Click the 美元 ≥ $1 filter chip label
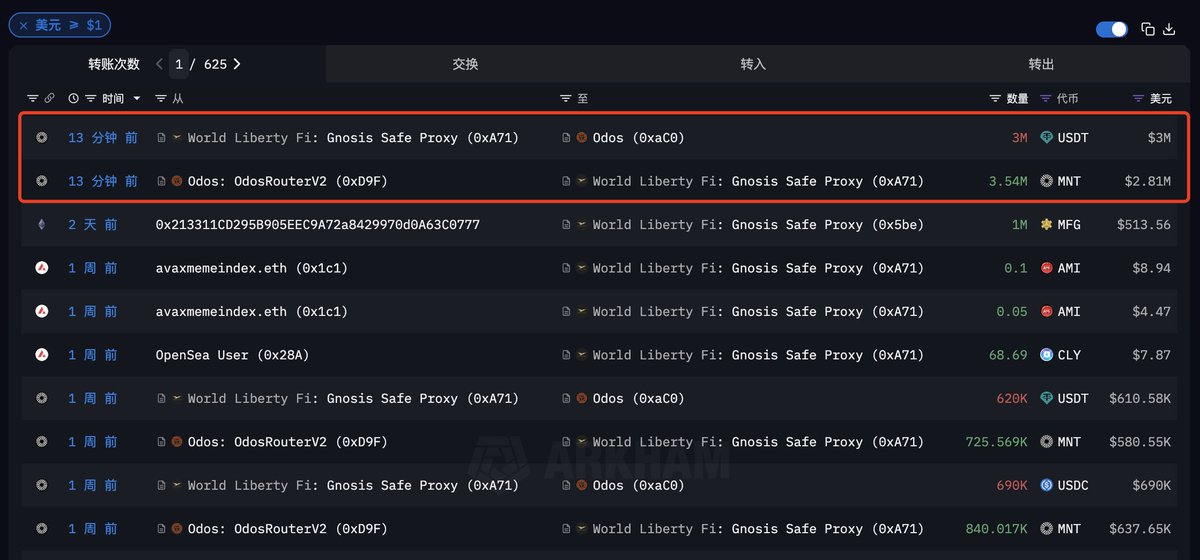The image size is (1200, 560). 68,25
